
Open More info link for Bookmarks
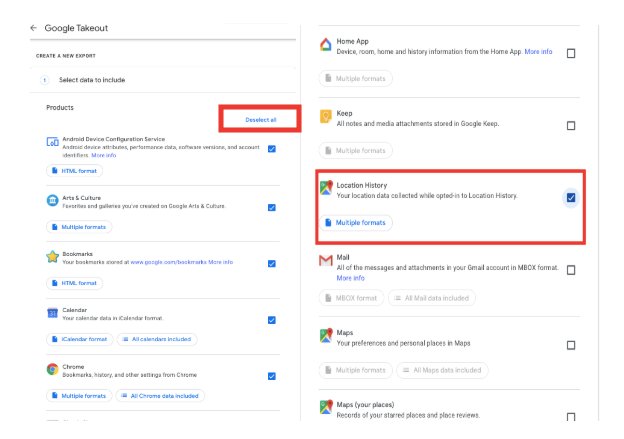pyautogui.click(x=221, y=262)
